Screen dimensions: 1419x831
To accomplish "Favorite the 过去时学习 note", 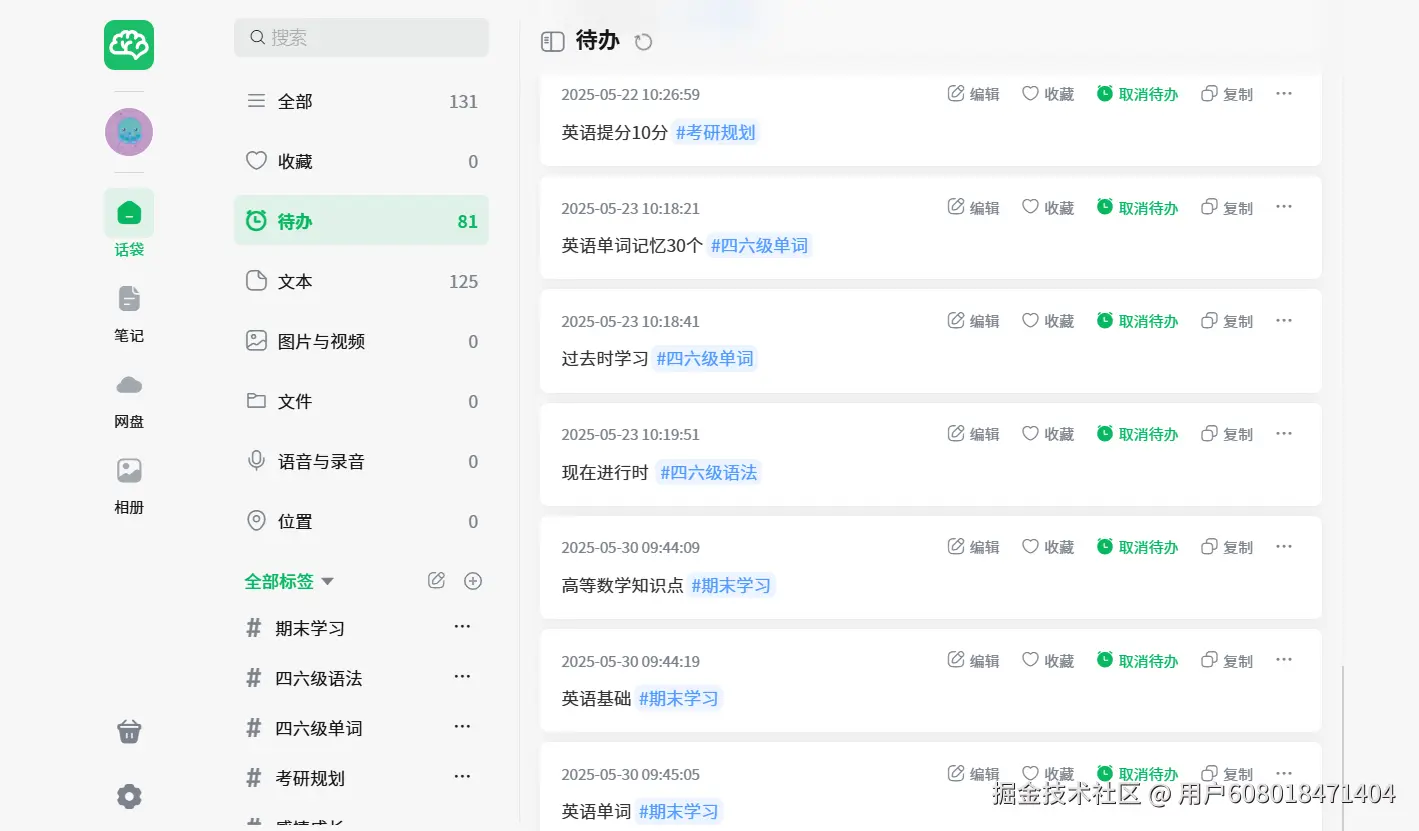I will pos(1047,321).
